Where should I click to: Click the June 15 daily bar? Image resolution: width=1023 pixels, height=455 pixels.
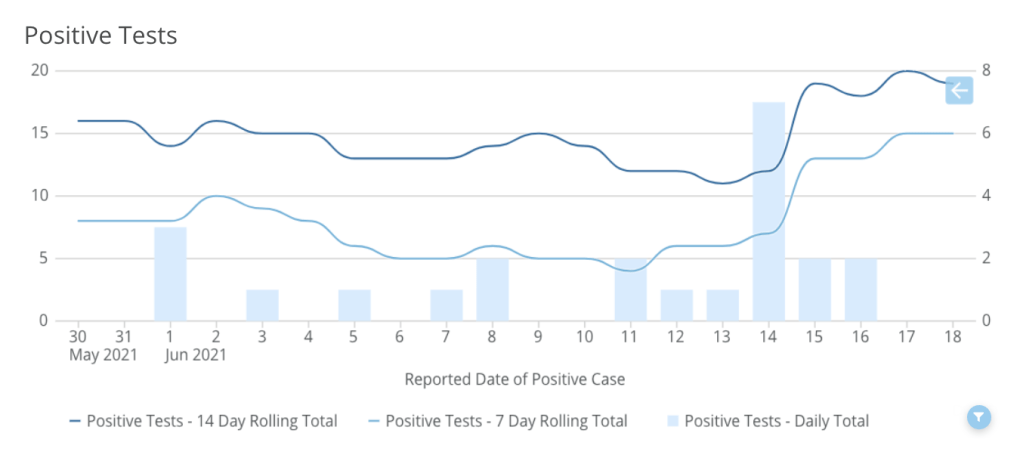tap(815, 290)
